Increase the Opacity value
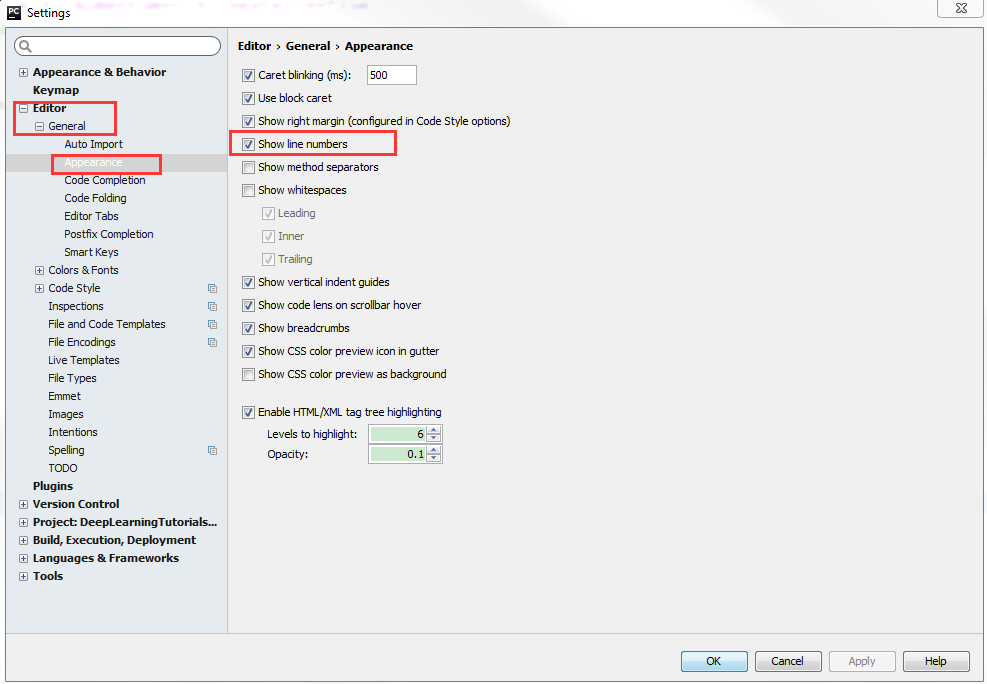Screen dimensions: 987x684 [434, 451]
